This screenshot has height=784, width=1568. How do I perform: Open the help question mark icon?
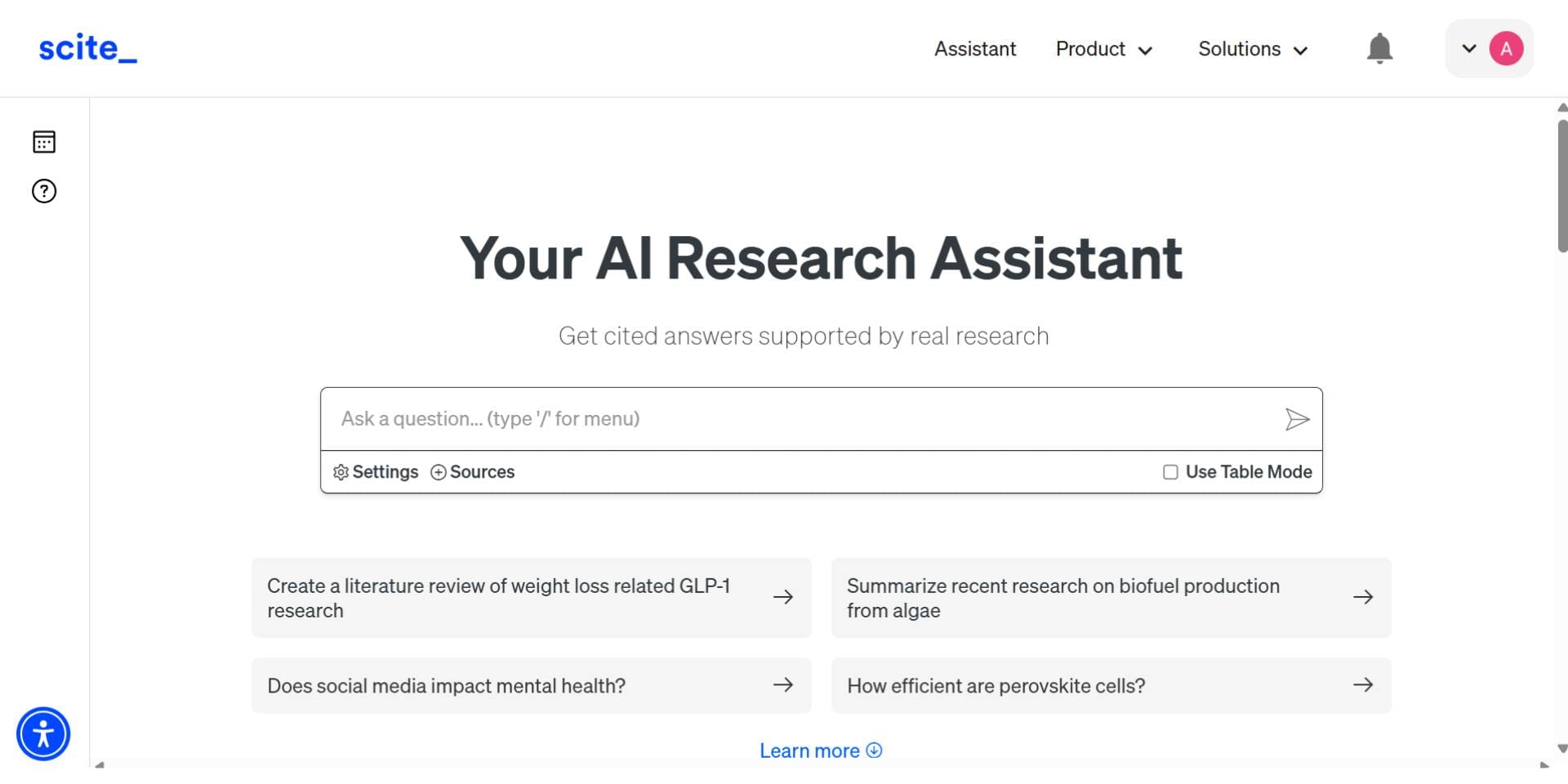[44, 191]
